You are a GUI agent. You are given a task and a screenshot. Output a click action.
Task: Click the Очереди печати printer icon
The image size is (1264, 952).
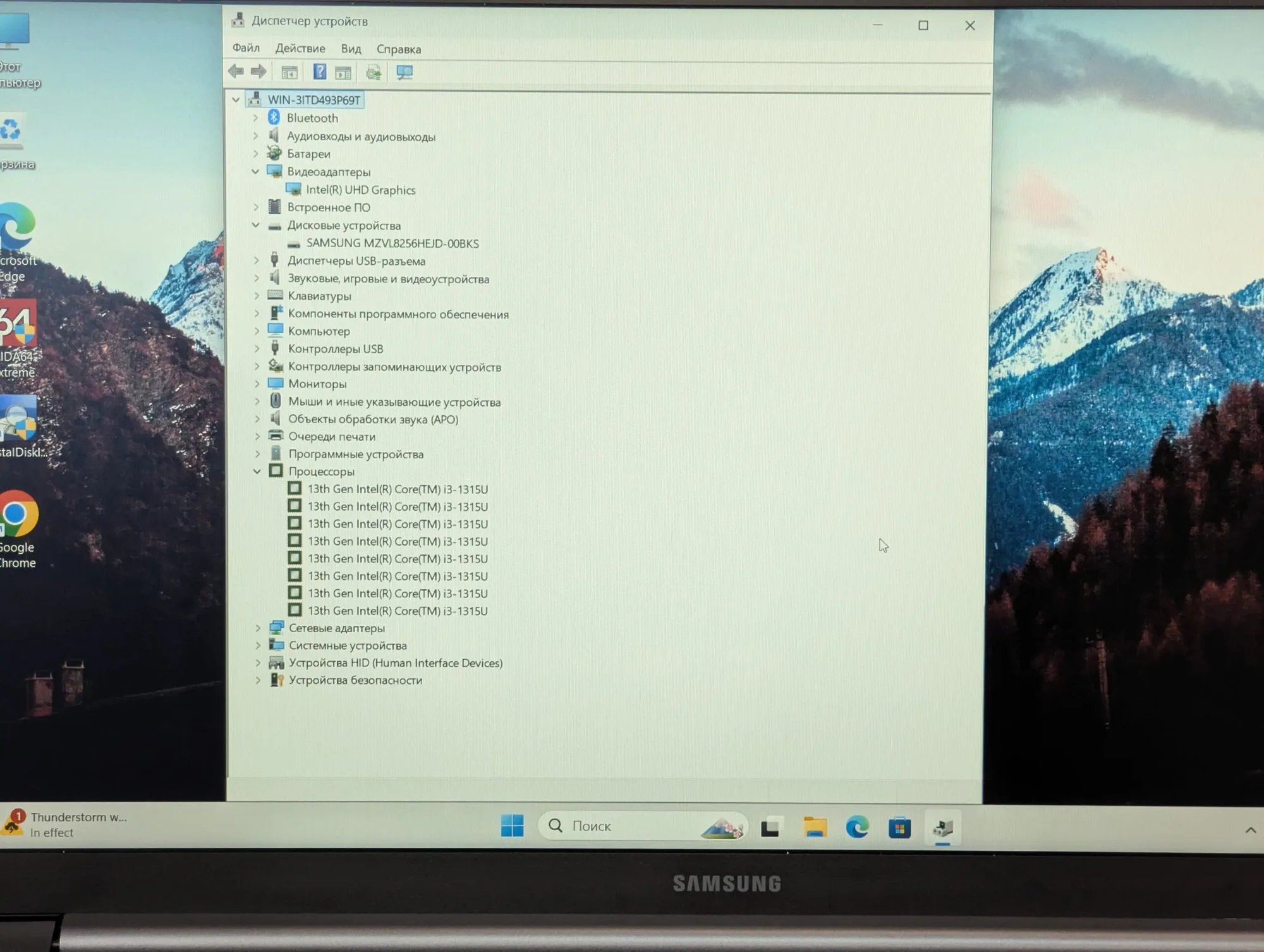click(276, 436)
